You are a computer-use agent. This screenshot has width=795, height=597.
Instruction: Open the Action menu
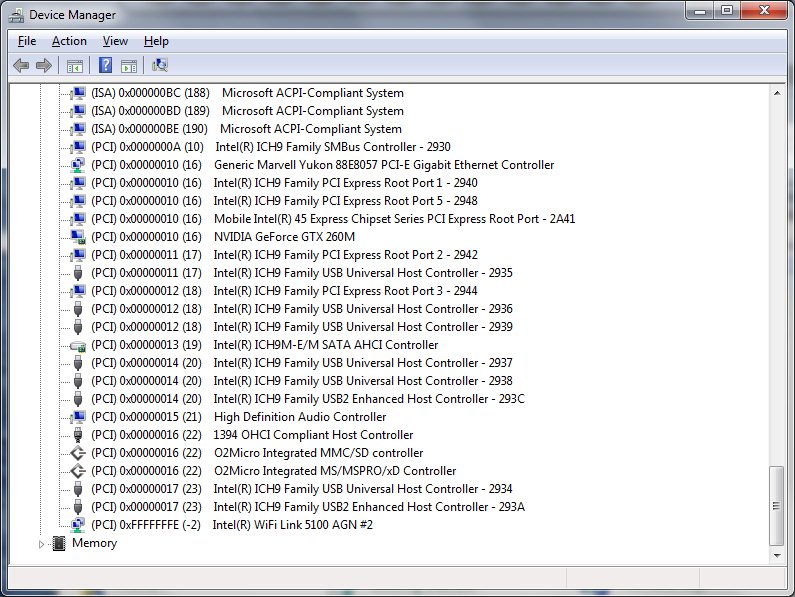point(69,41)
